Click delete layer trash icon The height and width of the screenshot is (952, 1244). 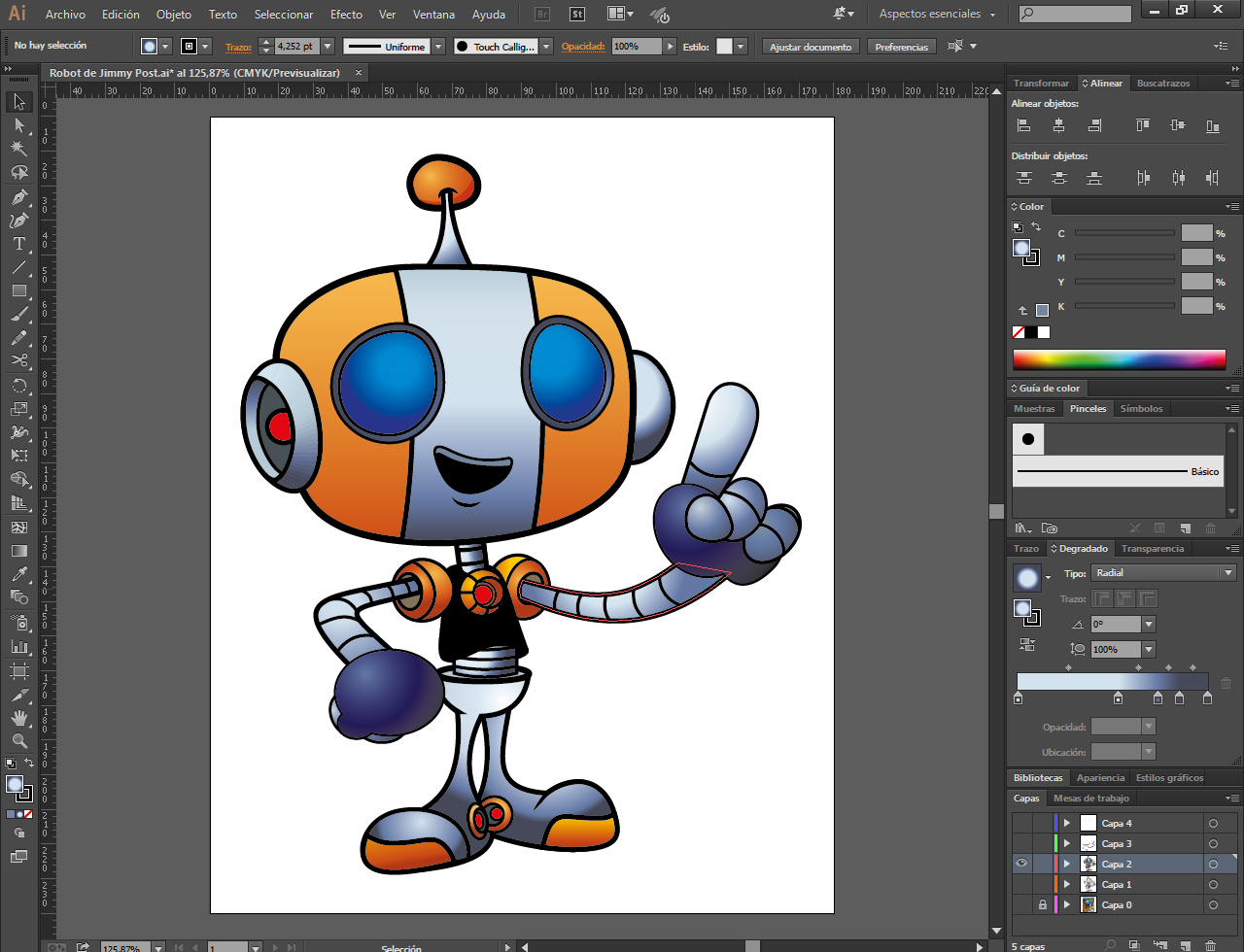(1210, 945)
